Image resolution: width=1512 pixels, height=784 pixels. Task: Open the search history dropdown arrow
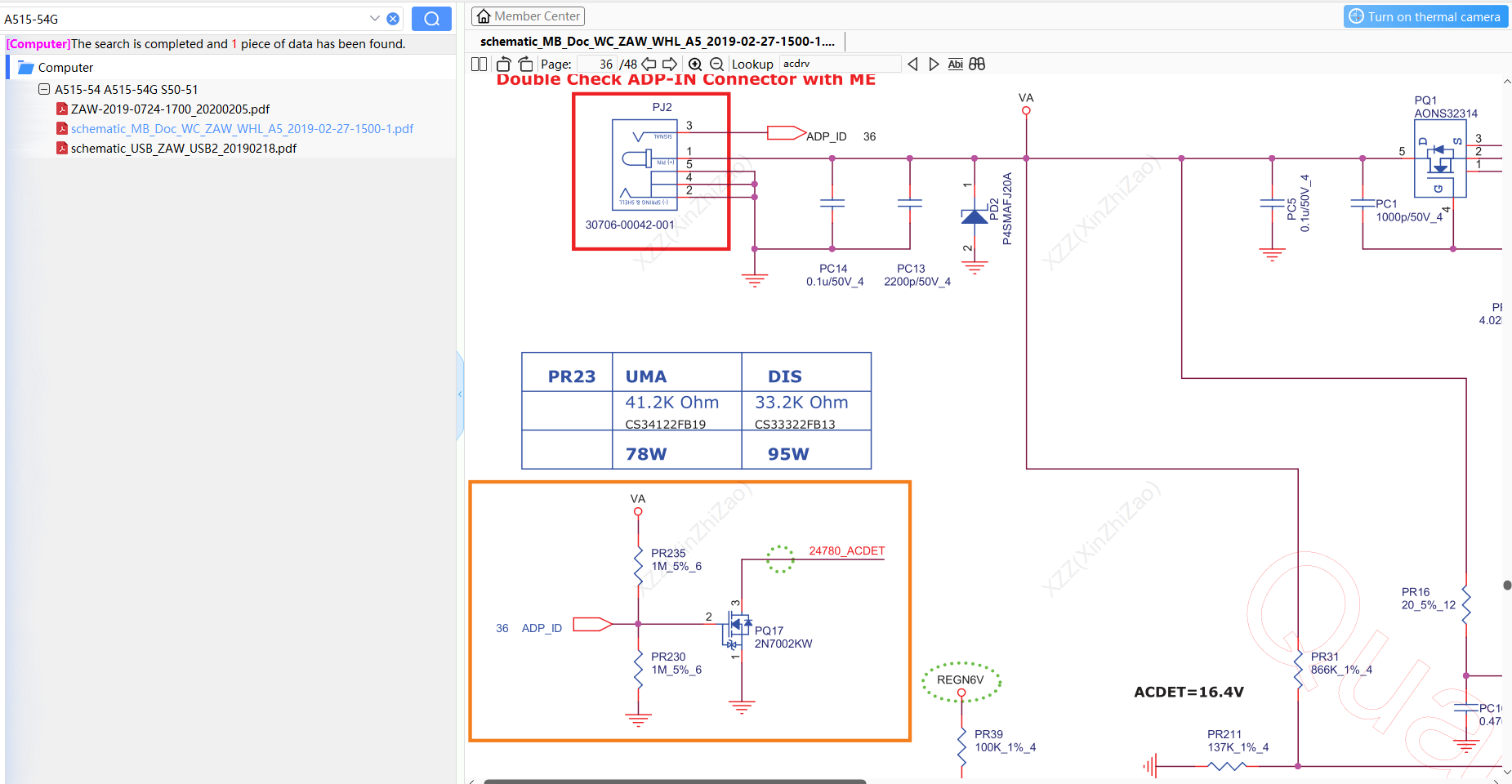pyautogui.click(x=374, y=19)
